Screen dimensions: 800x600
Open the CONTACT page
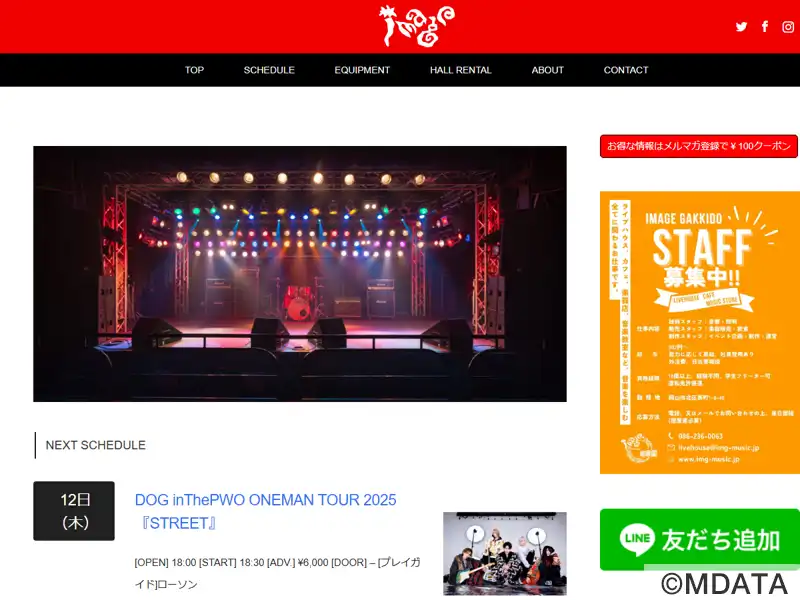pyautogui.click(x=626, y=70)
